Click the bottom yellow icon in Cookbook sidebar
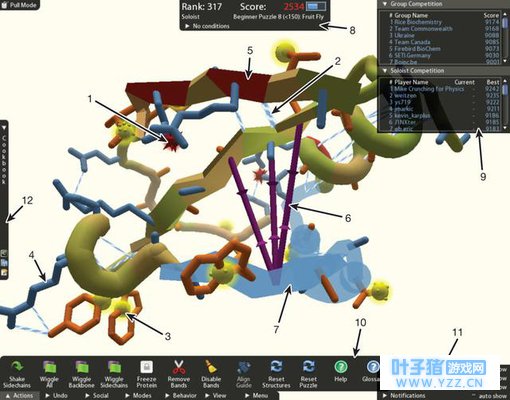 (4, 273)
